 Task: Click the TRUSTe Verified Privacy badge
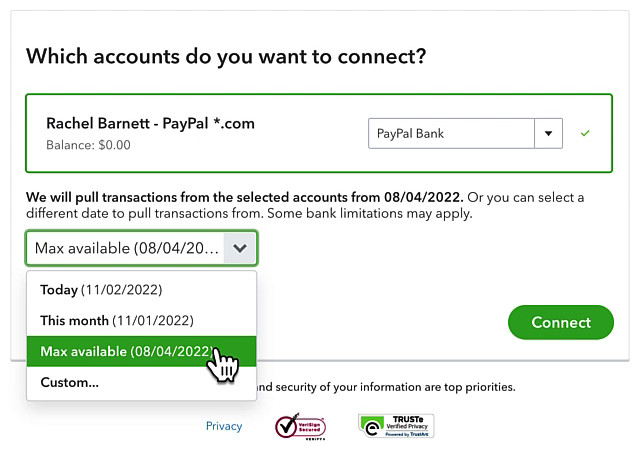click(396, 425)
